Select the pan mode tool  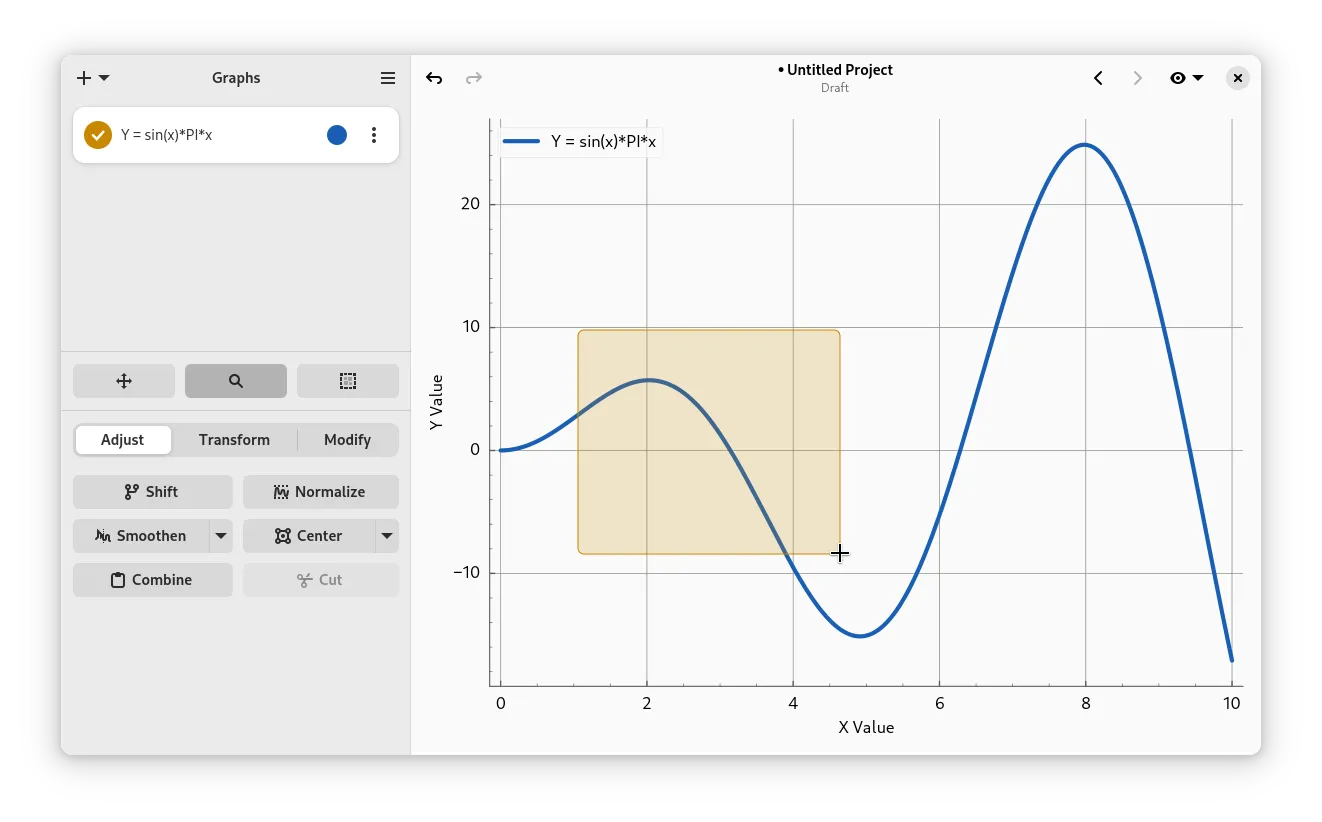click(124, 381)
